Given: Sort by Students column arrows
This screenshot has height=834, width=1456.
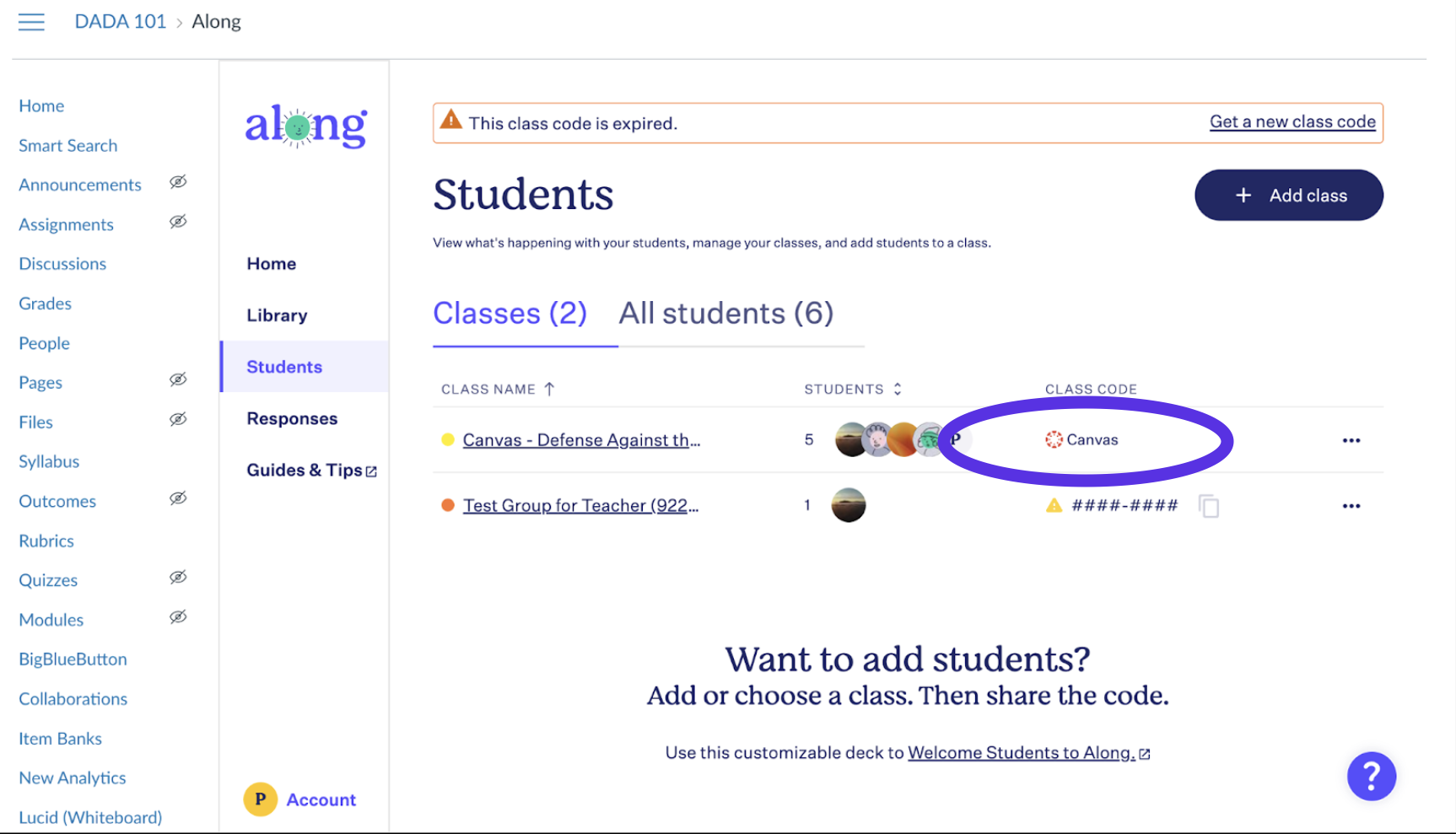Looking at the screenshot, I should coord(898,389).
